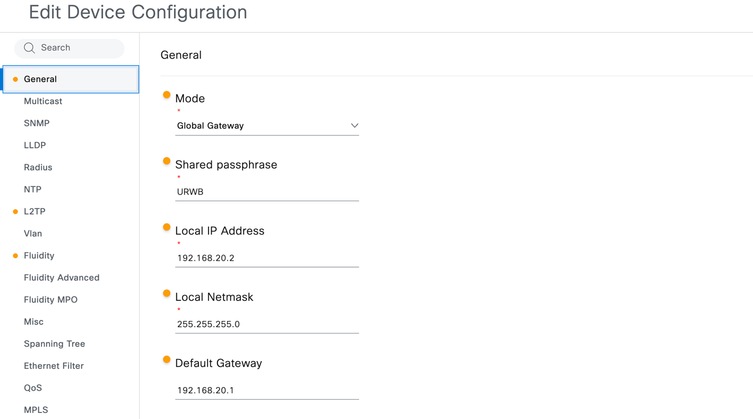Click the search magnifier icon
This screenshot has height=419, width=753.
point(29,48)
